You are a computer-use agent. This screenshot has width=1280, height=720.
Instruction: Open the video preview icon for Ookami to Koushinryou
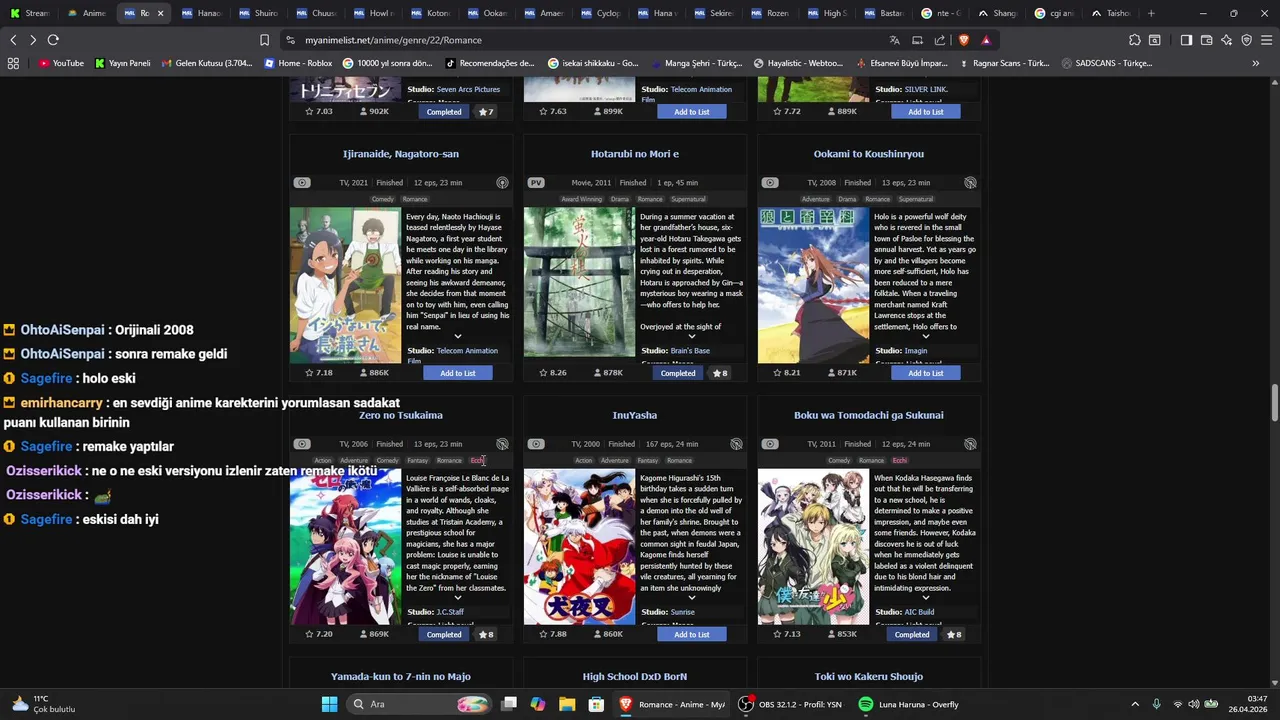770,183
